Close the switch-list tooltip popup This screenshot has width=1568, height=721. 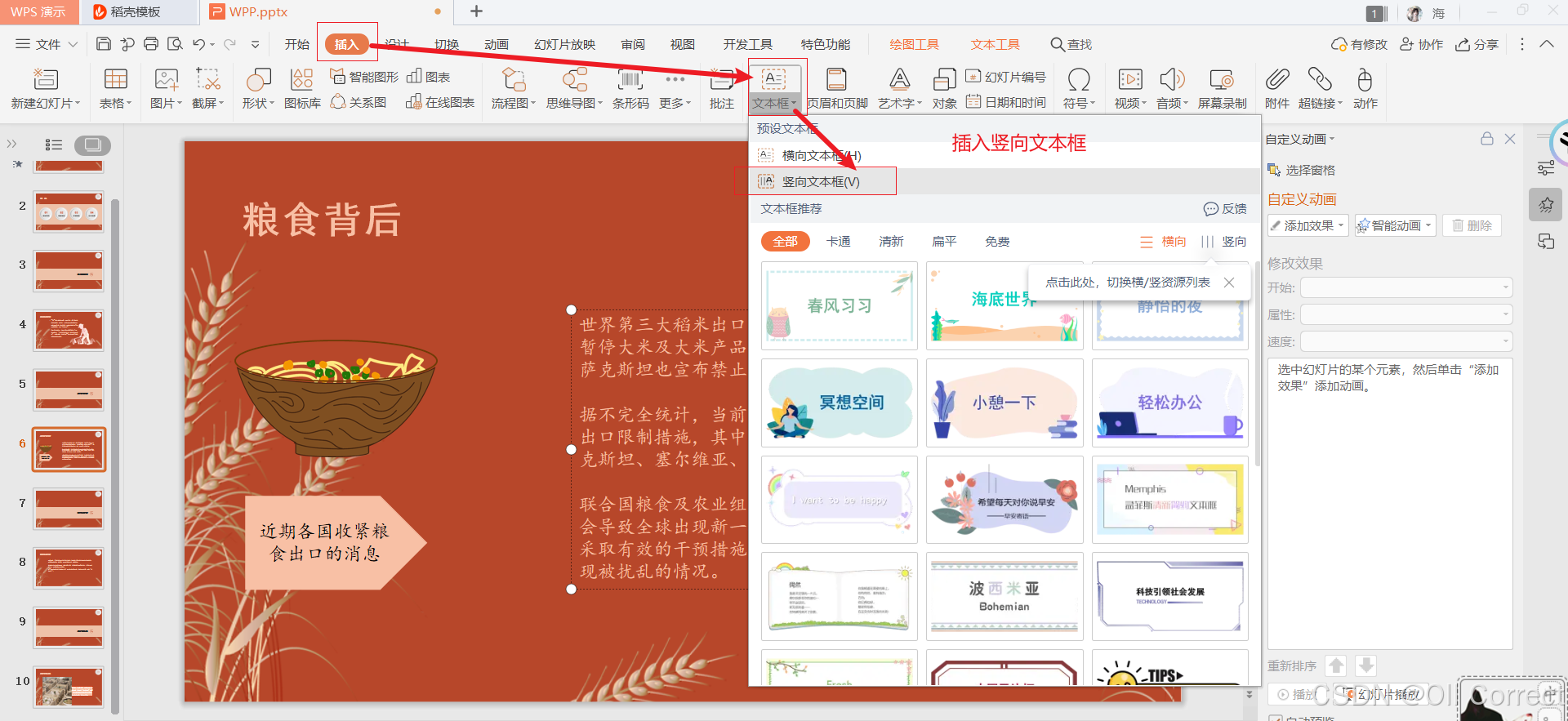(x=1229, y=283)
